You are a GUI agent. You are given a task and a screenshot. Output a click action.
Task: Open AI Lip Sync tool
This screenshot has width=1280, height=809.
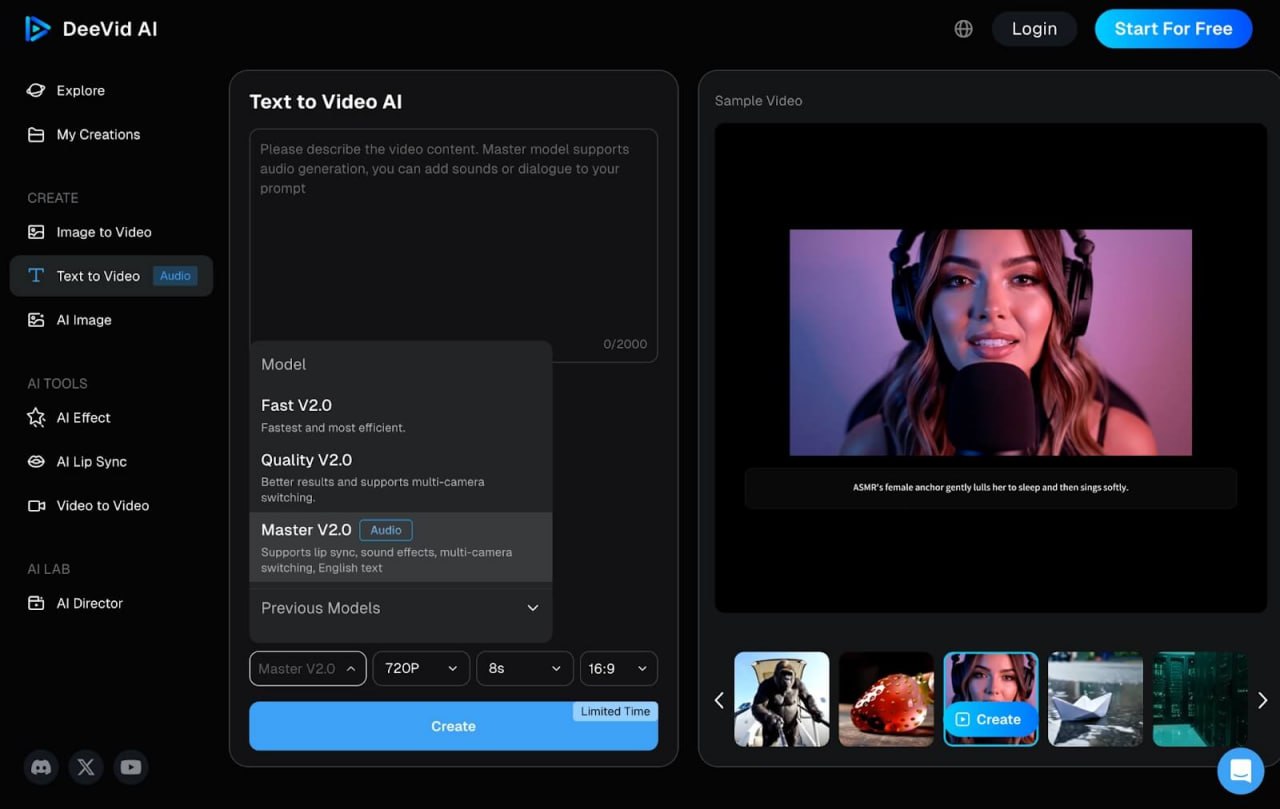[x=91, y=462]
